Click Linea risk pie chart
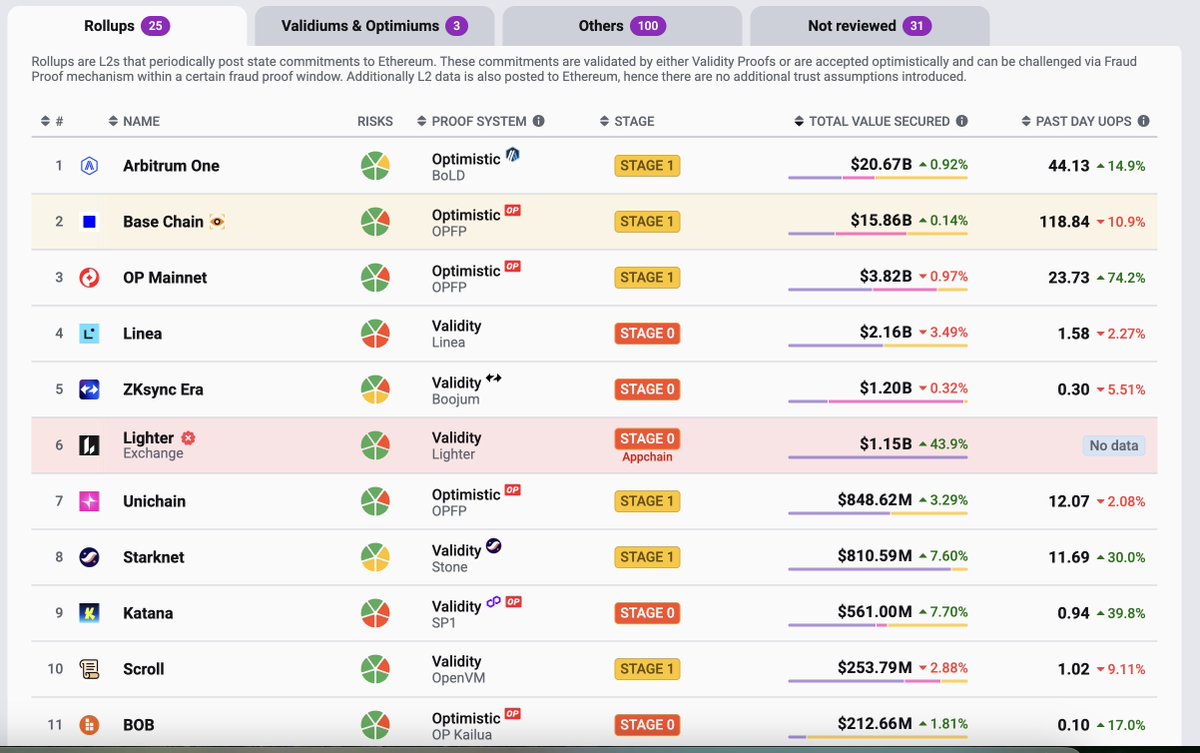 tap(375, 334)
